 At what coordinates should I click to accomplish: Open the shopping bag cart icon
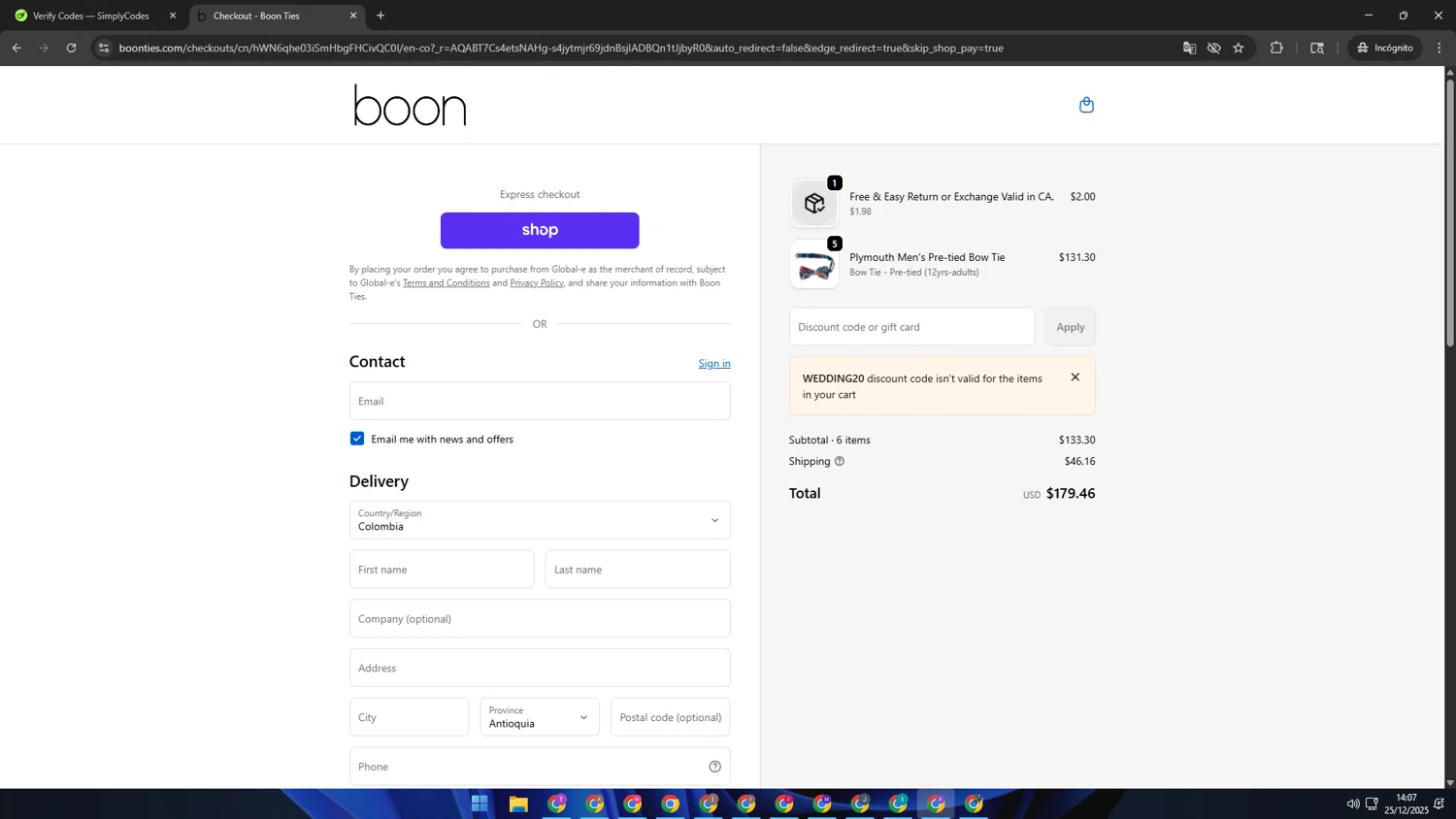point(1086,105)
